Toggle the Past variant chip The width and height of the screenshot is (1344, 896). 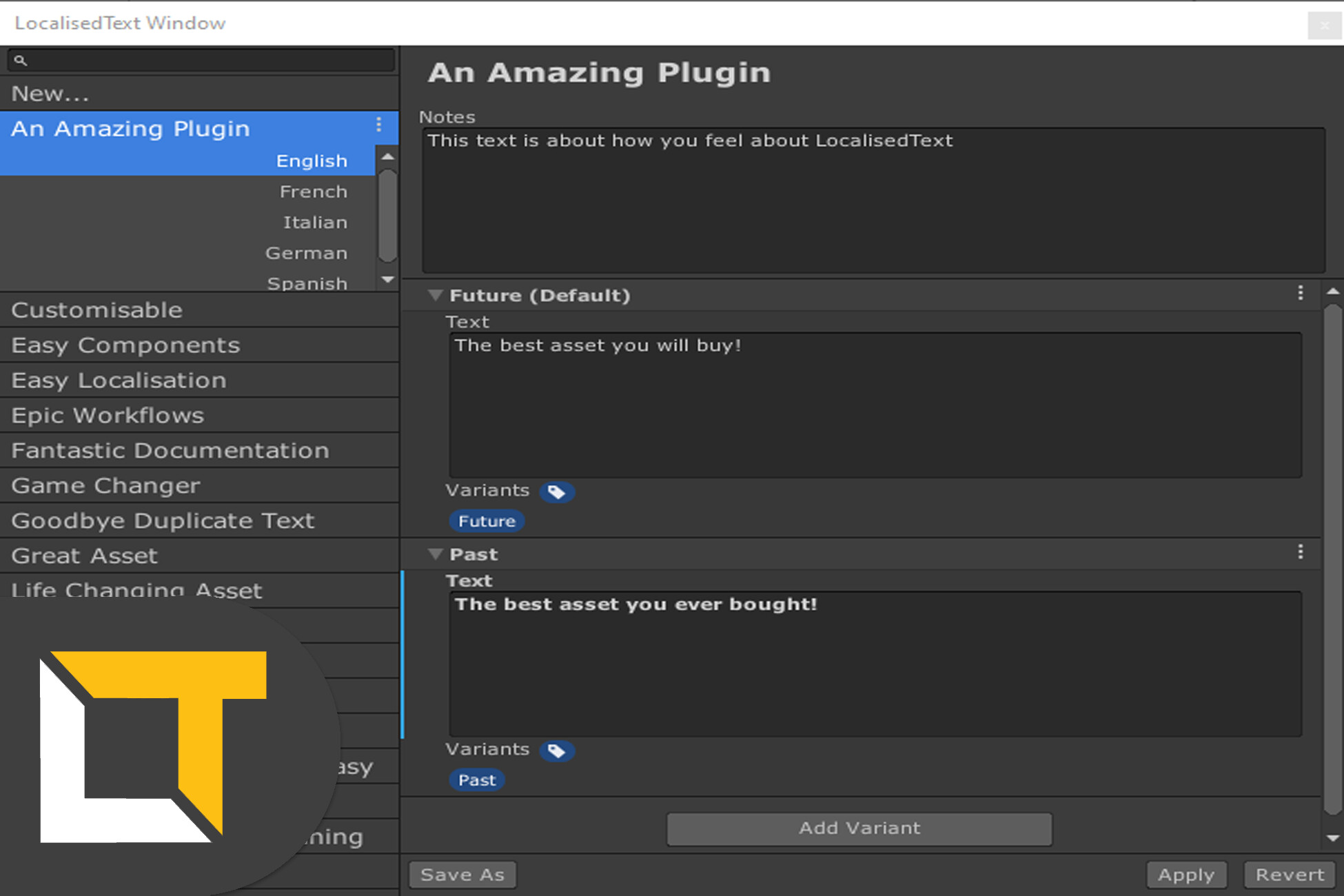(477, 780)
